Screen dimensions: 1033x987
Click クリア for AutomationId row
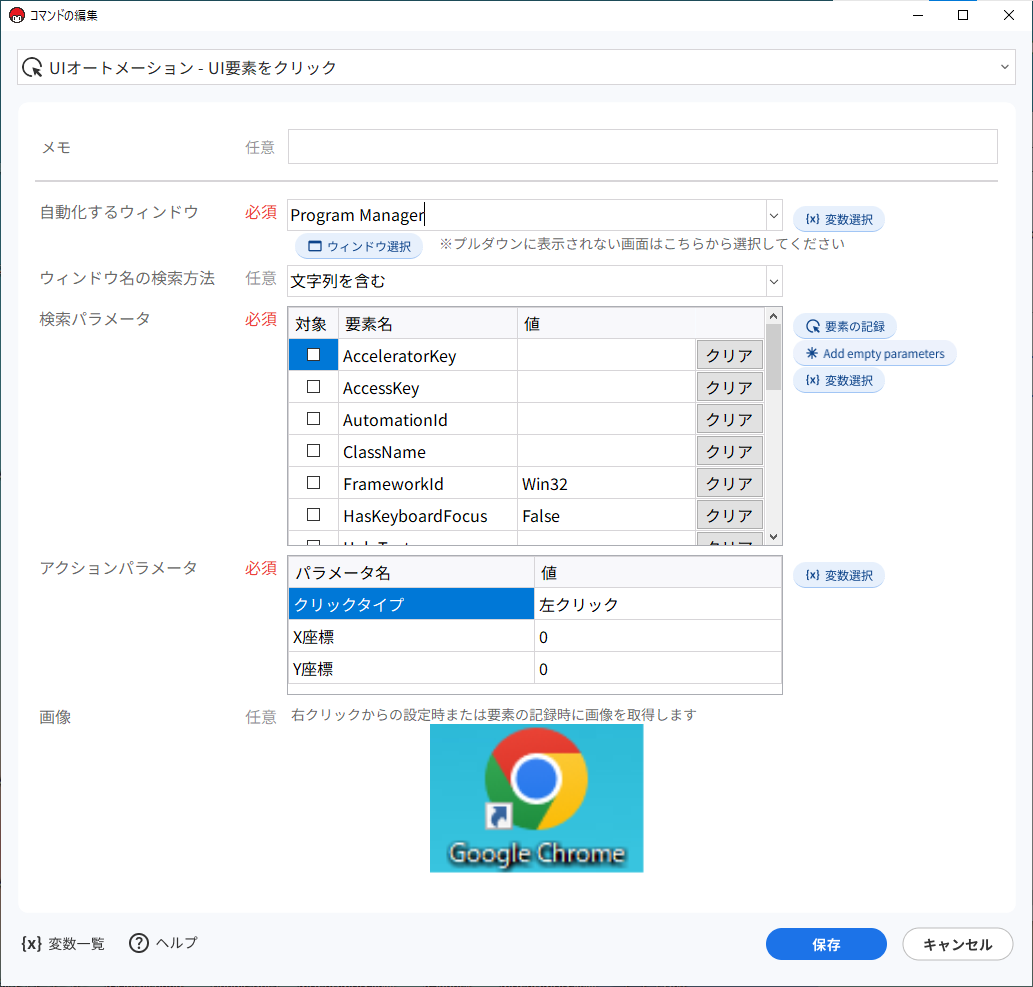729,419
